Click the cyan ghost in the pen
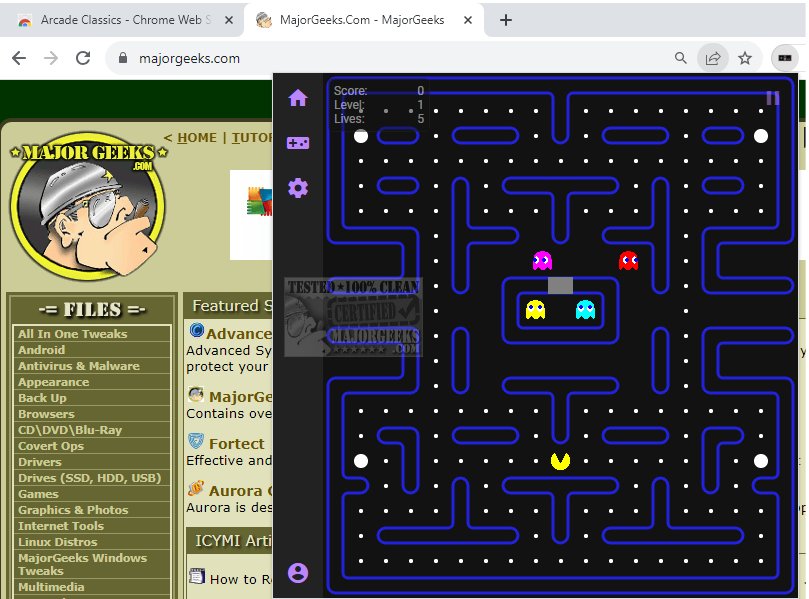 coord(585,310)
